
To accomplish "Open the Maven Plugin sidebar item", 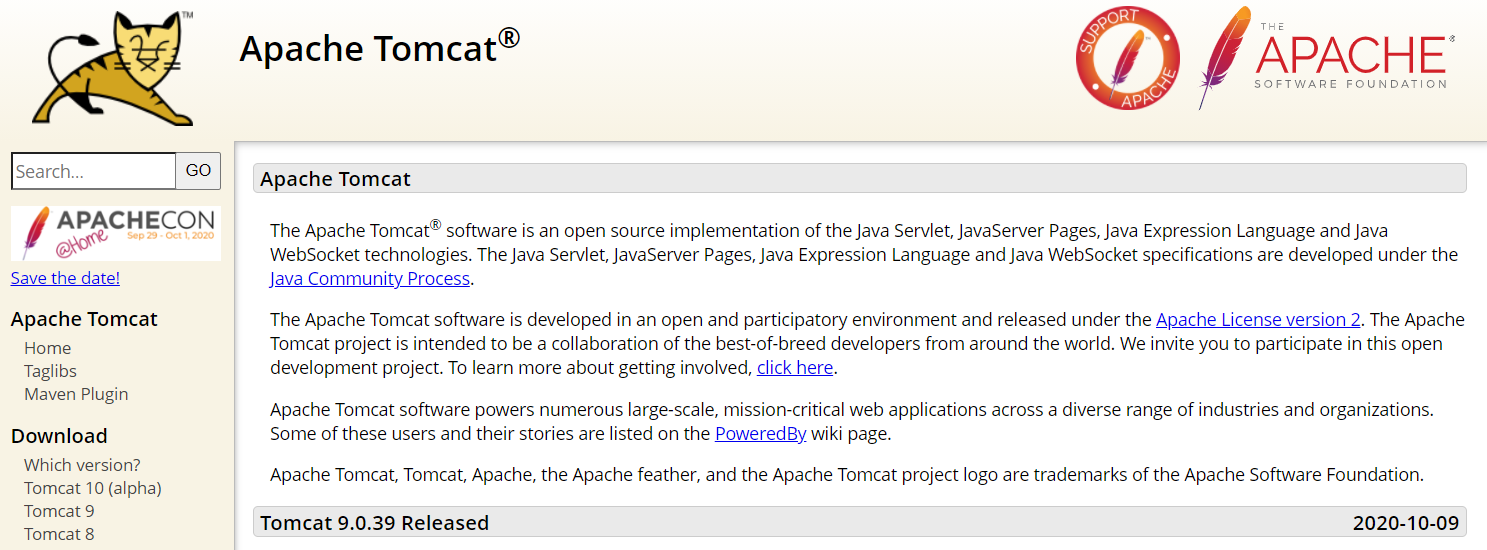I will [x=76, y=394].
